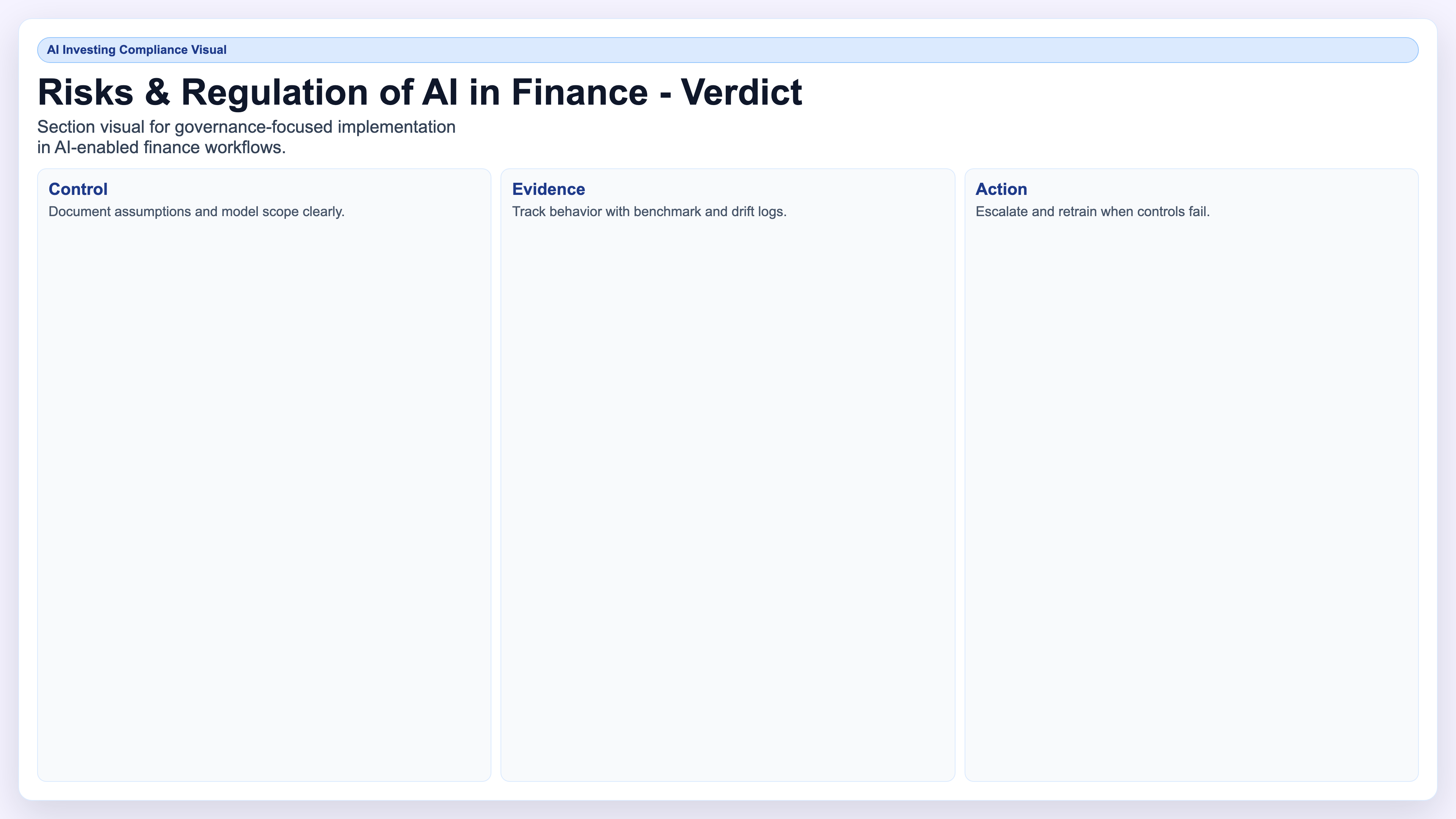Click the word "Risks" in the title

tap(85, 92)
